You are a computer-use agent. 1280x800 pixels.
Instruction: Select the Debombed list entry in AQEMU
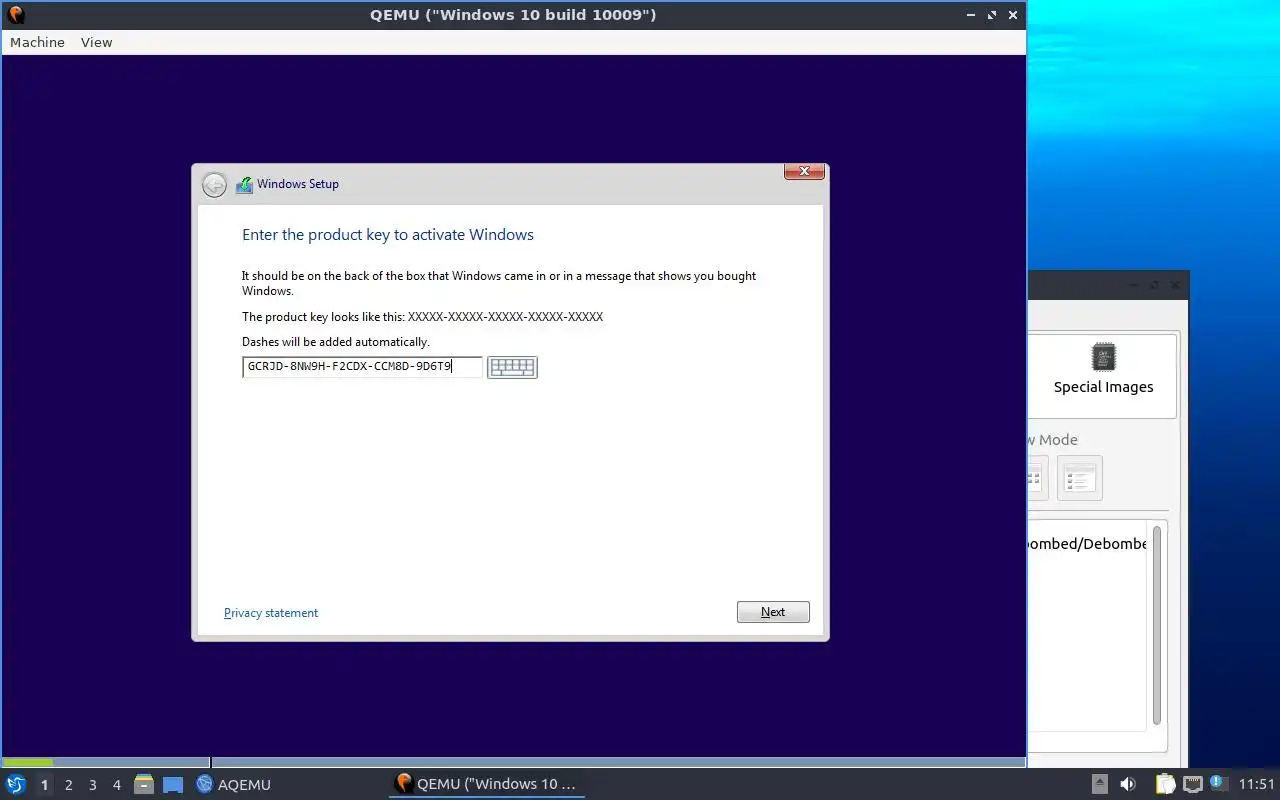[x=1088, y=544]
